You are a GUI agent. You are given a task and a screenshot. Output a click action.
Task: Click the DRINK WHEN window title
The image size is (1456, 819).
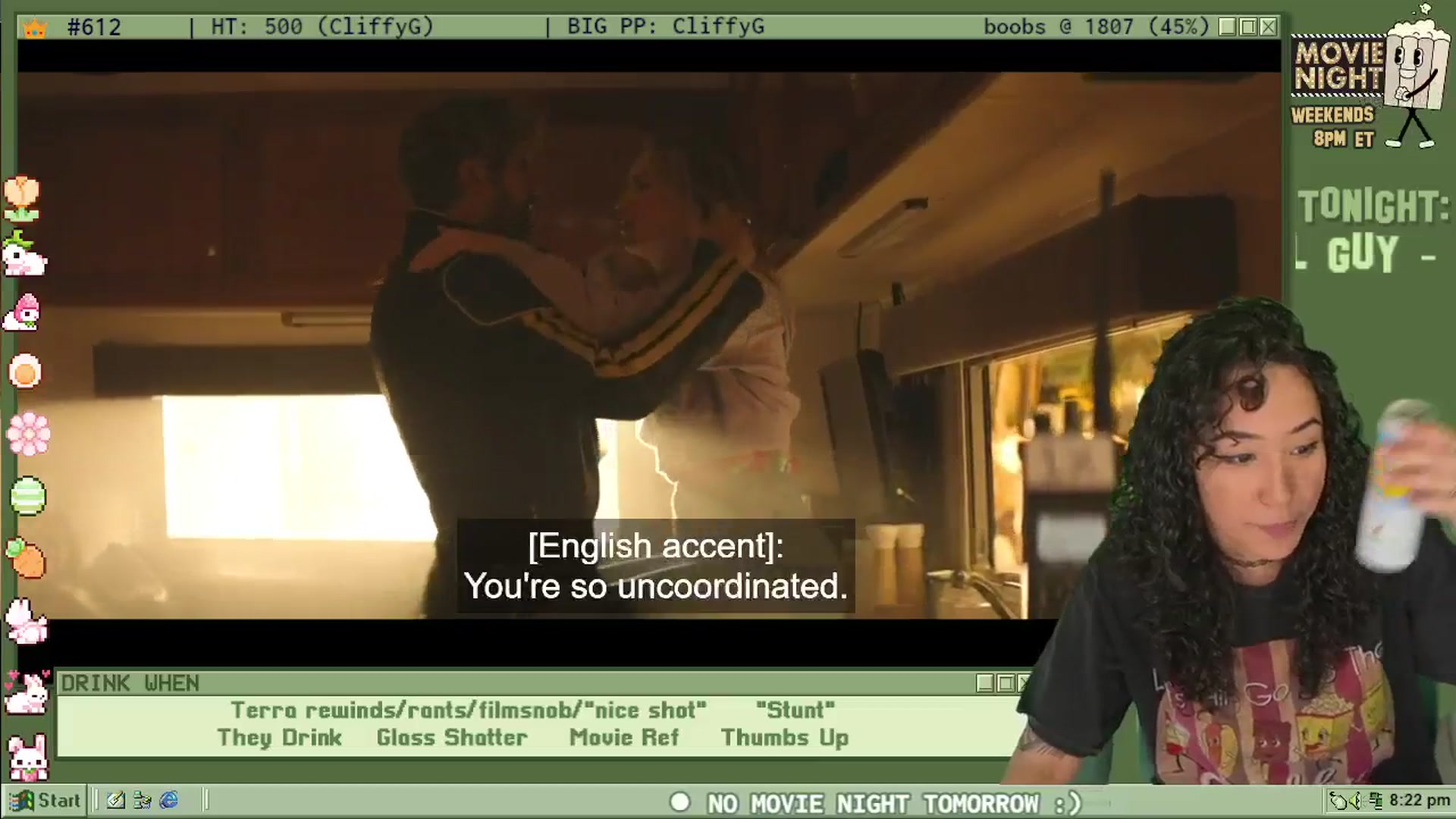130,683
